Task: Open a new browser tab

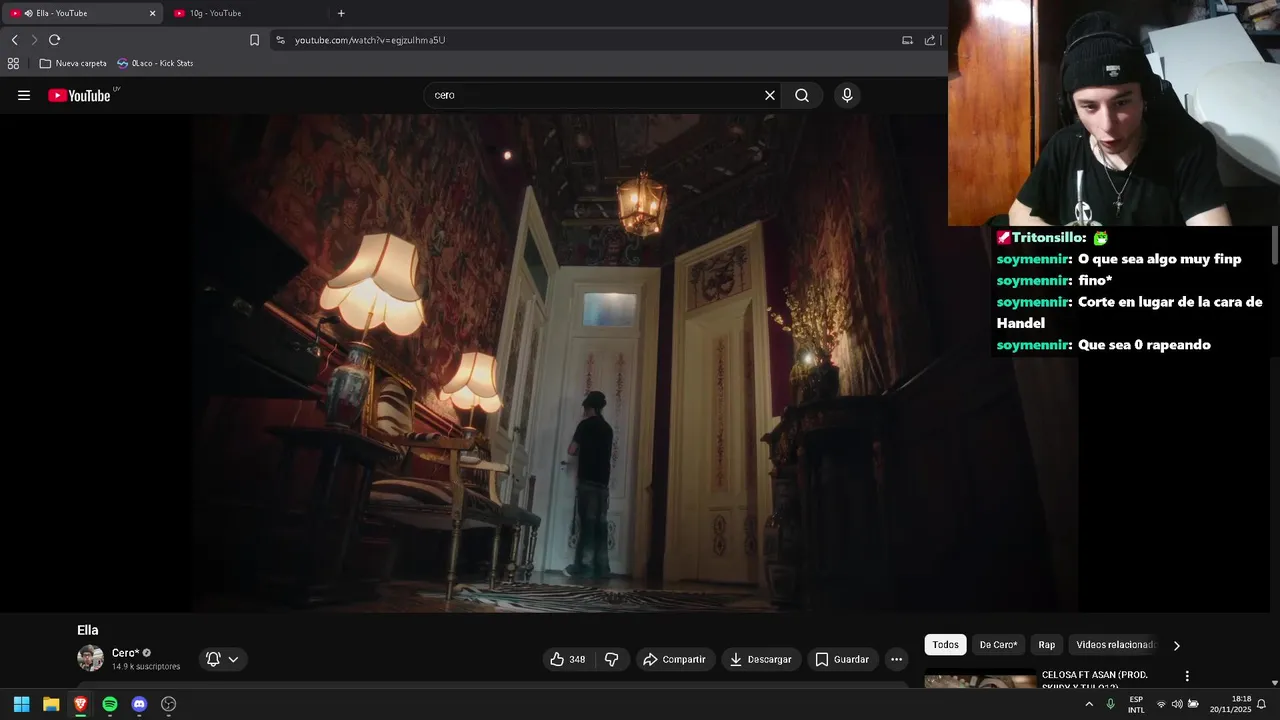Action: click(341, 13)
